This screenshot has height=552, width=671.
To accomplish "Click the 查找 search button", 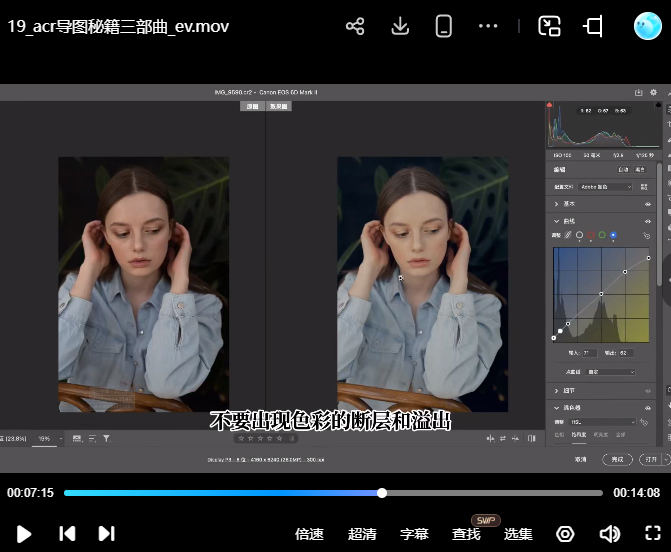I will pyautogui.click(x=466, y=534).
